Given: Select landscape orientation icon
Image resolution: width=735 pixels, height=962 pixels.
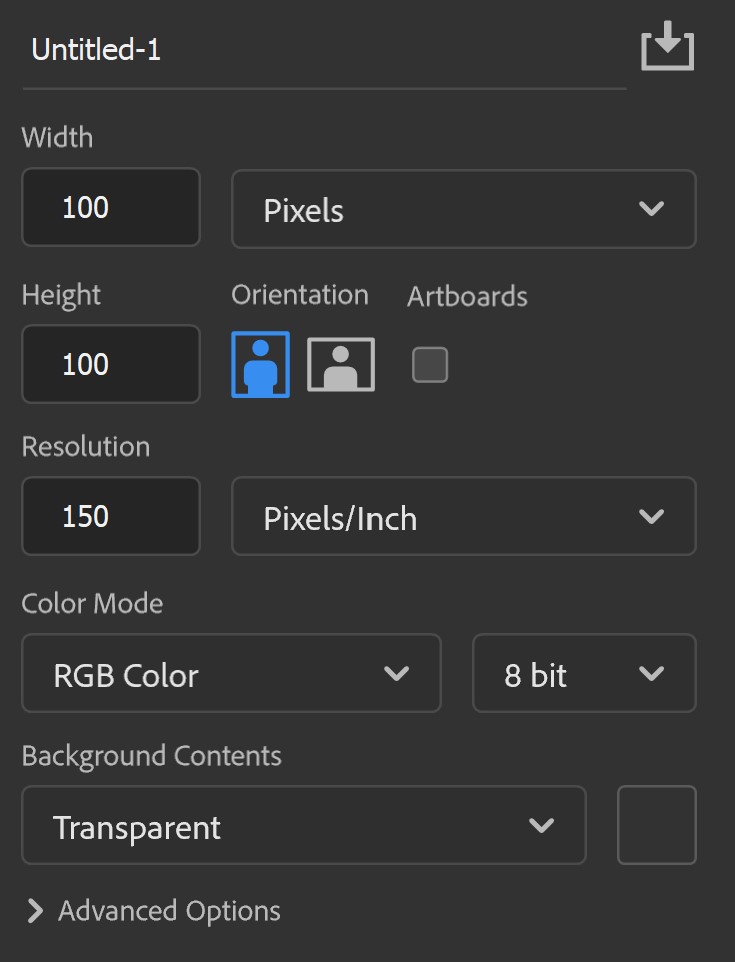Looking at the screenshot, I should tap(341, 364).
